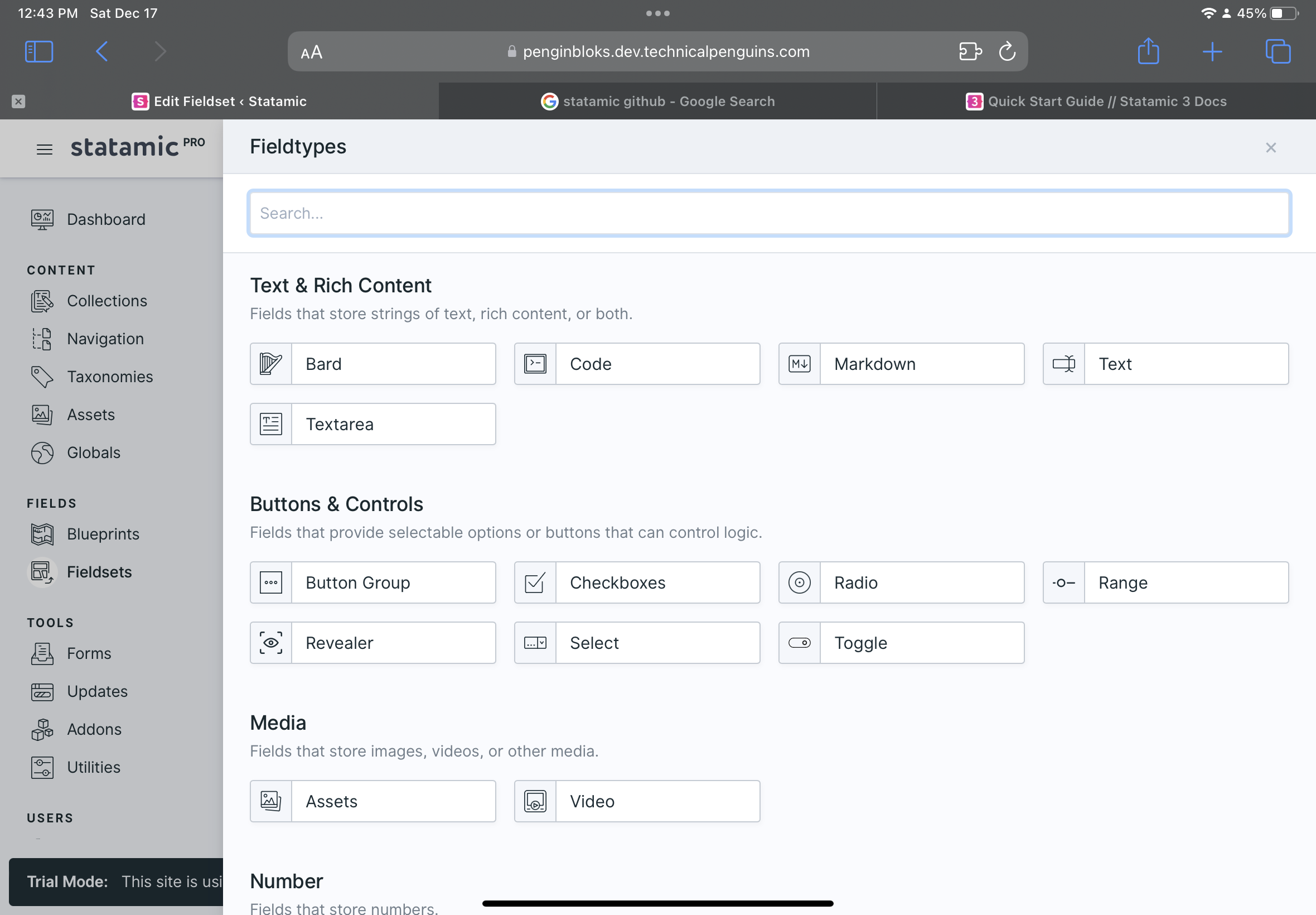
Task: Tap the extensions puzzle icon in address bar
Action: click(x=970, y=51)
